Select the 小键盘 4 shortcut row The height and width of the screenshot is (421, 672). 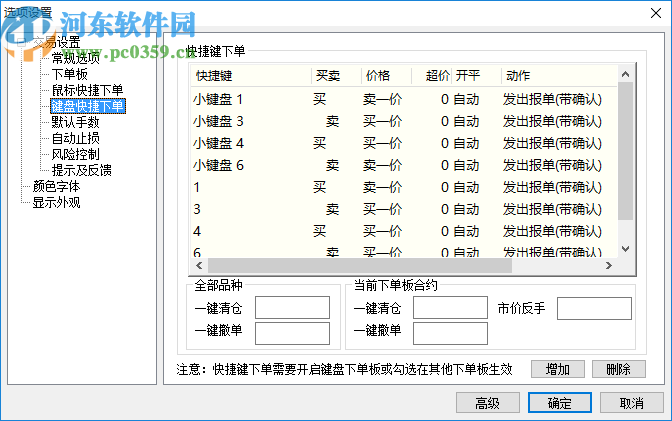pyautogui.click(x=404, y=143)
